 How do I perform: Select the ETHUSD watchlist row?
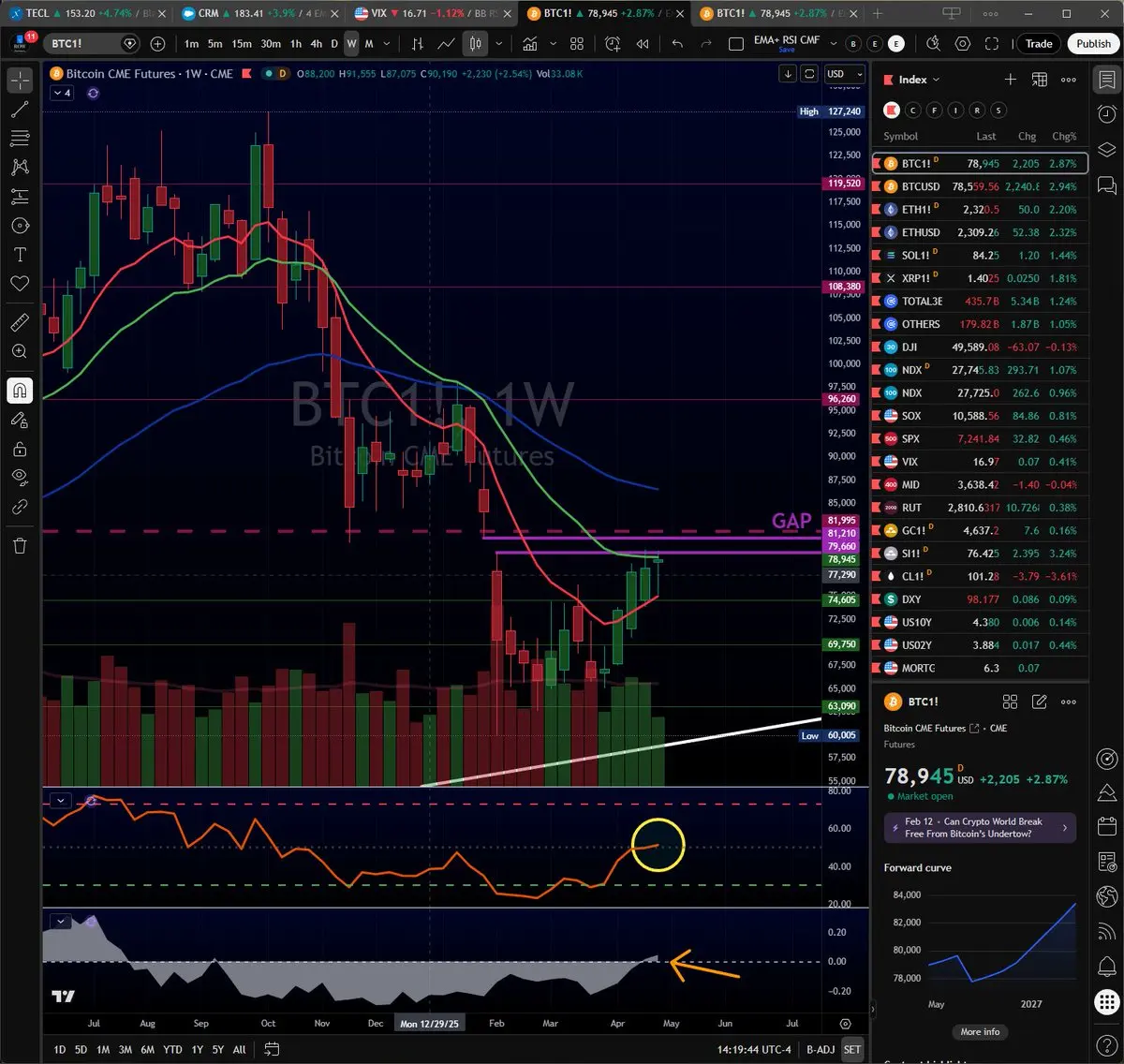(x=980, y=232)
